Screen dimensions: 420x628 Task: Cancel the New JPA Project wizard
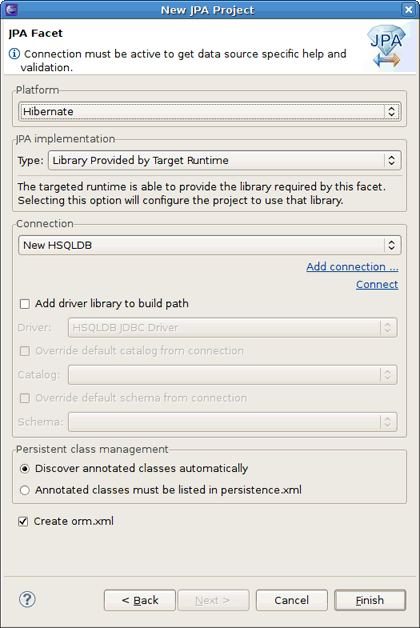tap(292, 600)
